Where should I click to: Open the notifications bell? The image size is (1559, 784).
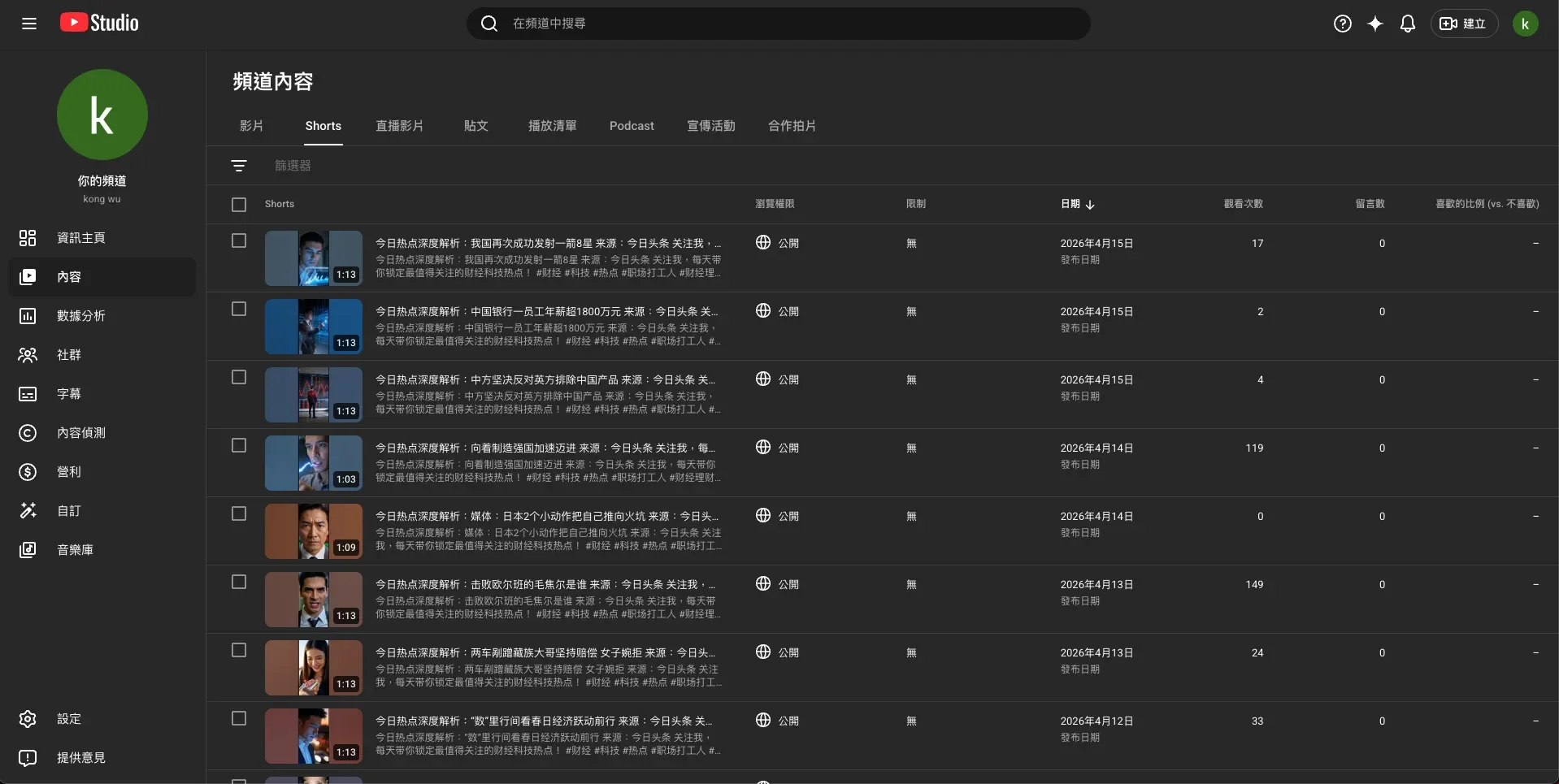coord(1408,24)
